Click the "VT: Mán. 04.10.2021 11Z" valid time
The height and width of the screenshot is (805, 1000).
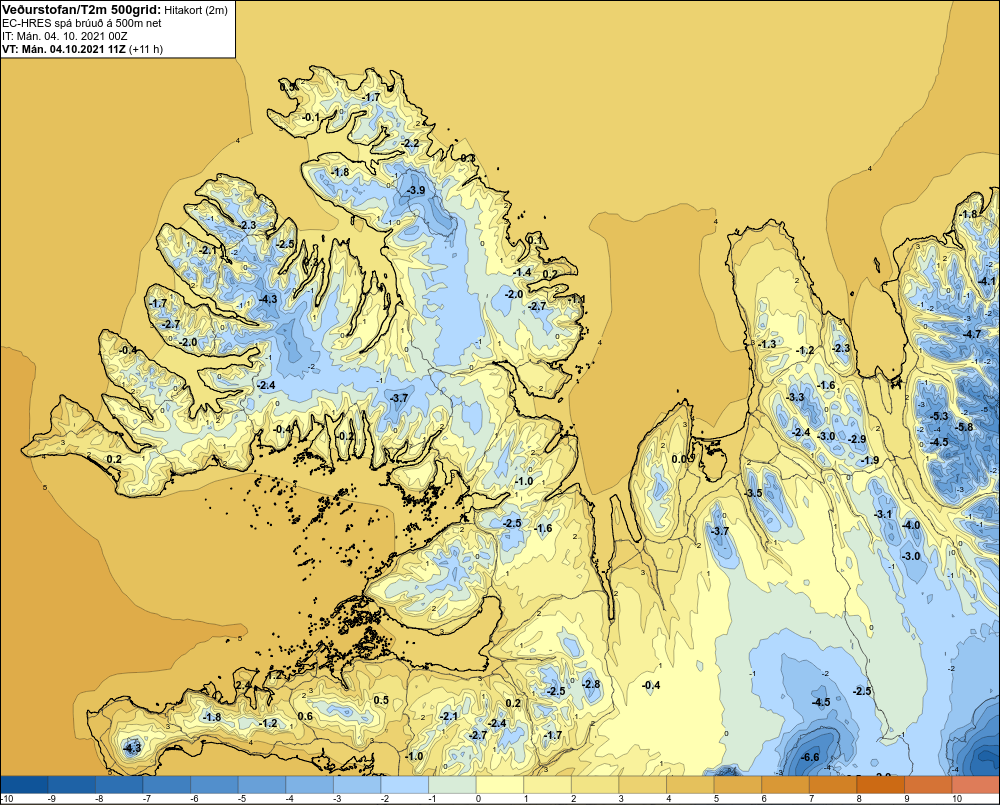tap(64, 49)
